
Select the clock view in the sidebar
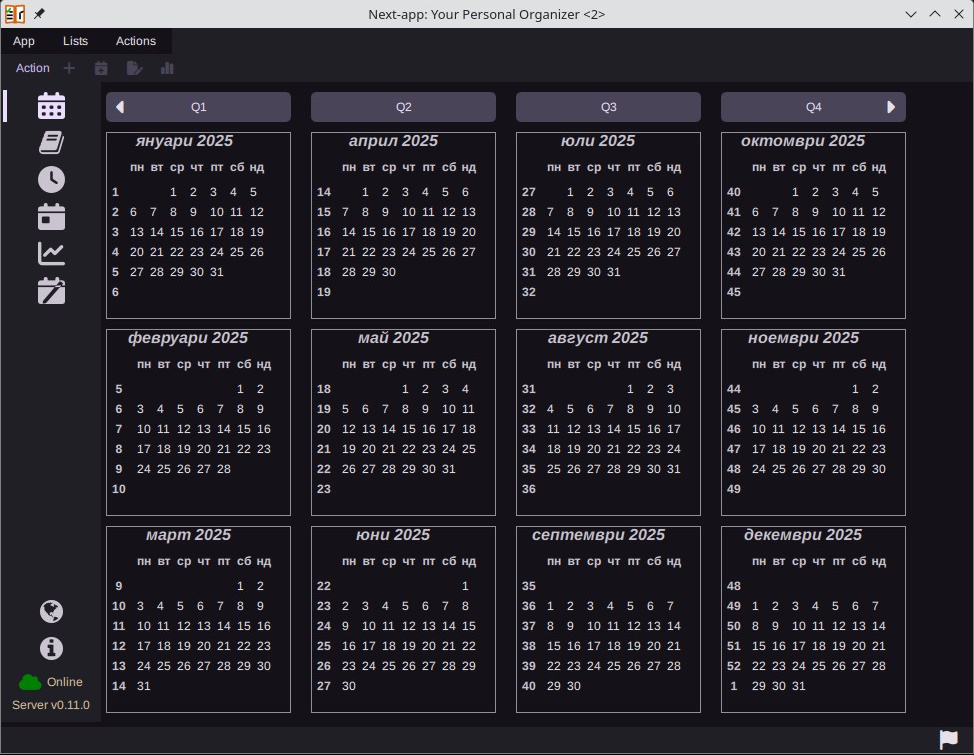pos(51,179)
